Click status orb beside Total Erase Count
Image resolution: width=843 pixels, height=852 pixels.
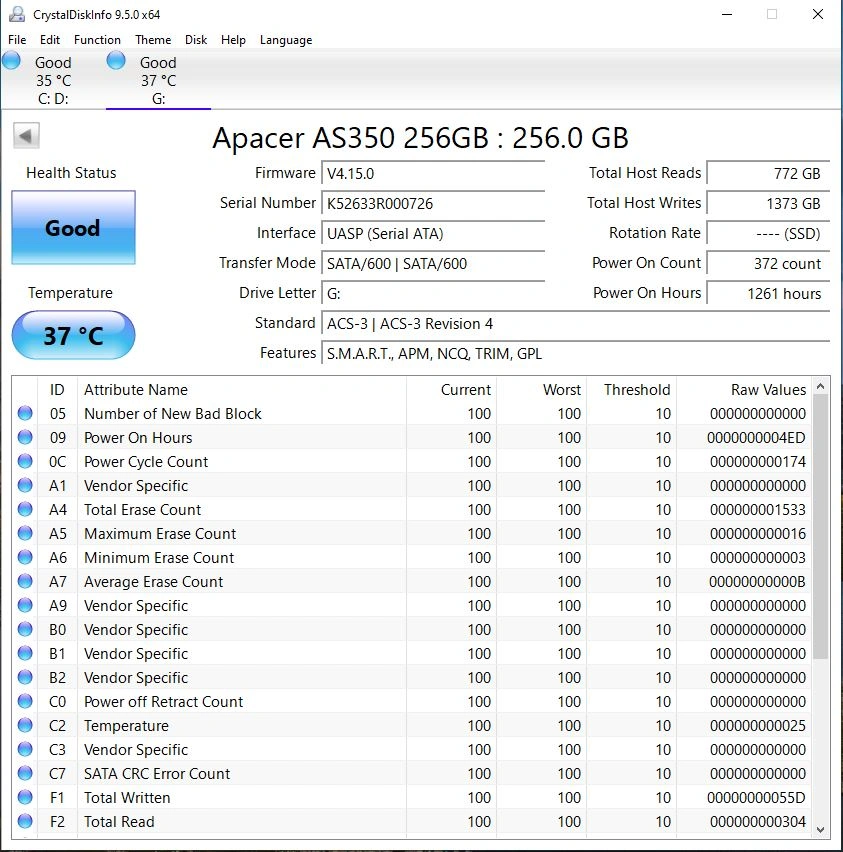click(x=25, y=510)
